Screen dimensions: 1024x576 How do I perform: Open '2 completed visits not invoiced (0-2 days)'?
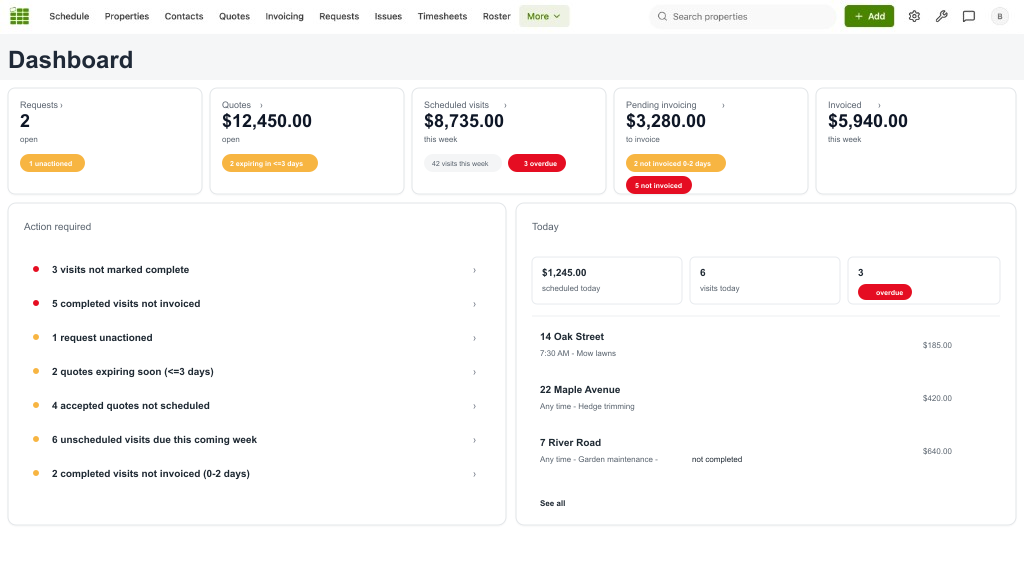tap(257, 473)
